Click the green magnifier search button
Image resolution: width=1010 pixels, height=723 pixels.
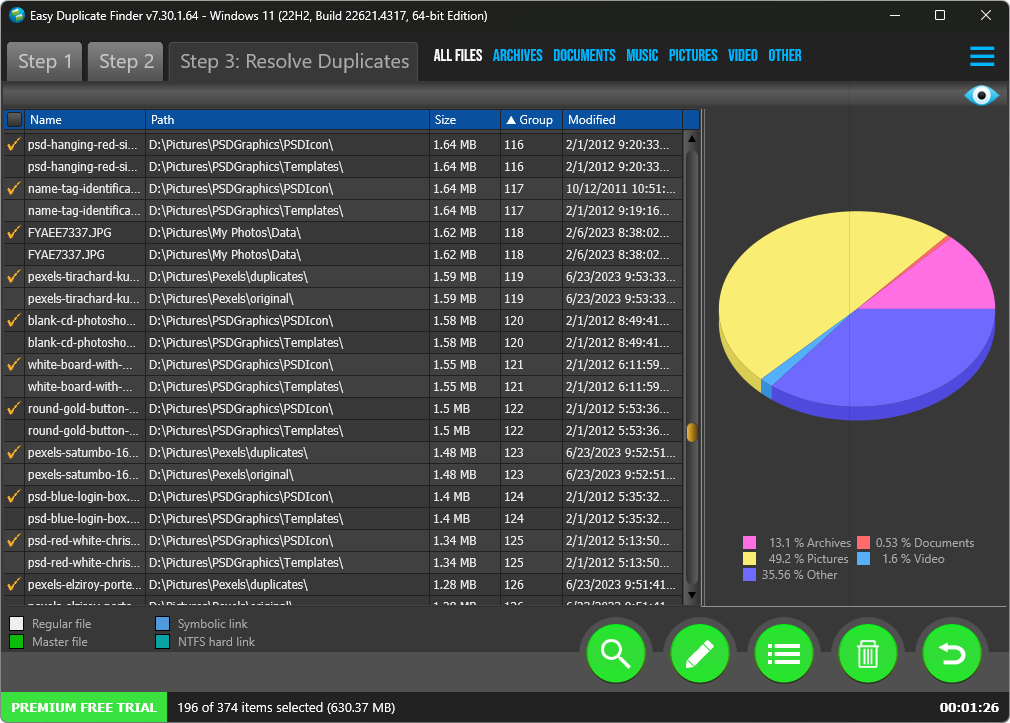[616, 653]
